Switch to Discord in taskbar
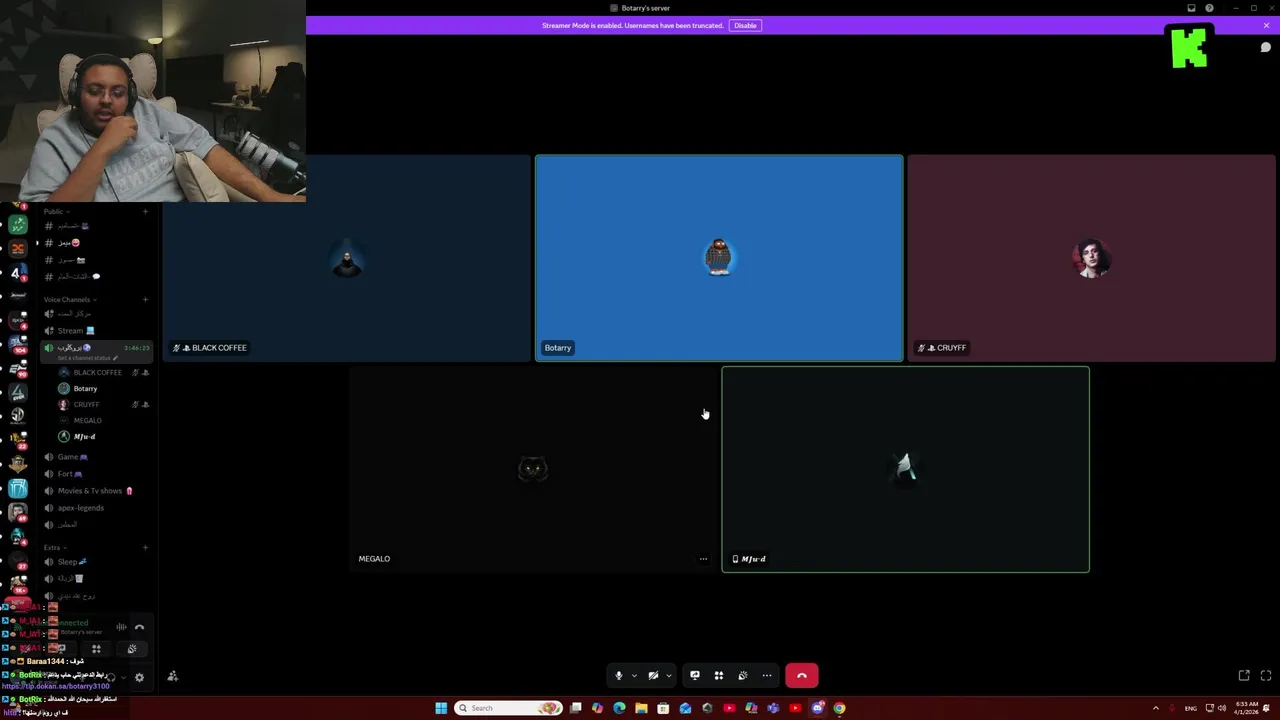 point(817,708)
